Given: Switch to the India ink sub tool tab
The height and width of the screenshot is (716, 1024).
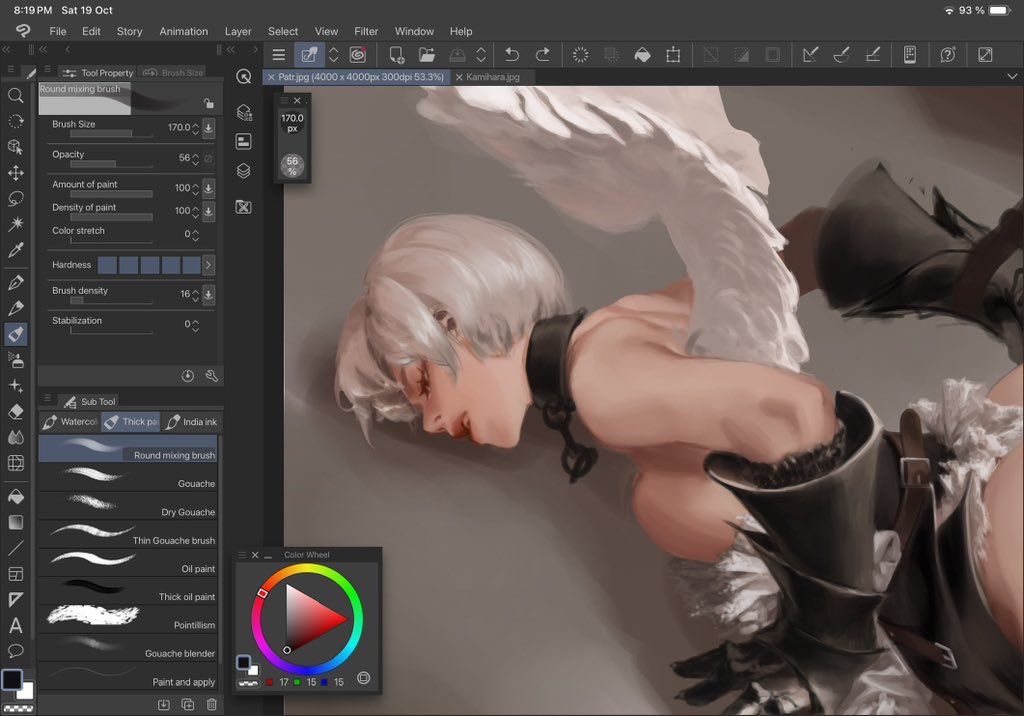Looking at the screenshot, I should [x=191, y=422].
